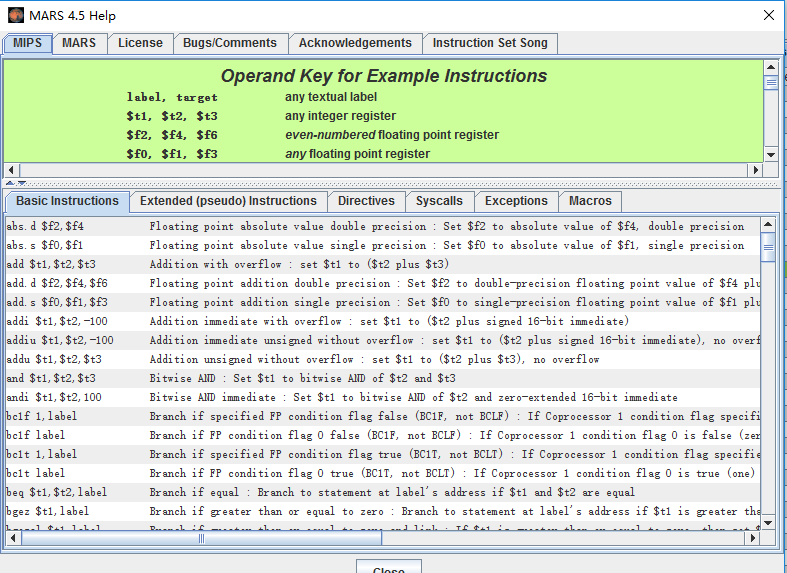Select the 'addu $t1,$t2,$t3' row
The width and height of the screenshot is (787, 573).
tap(382, 360)
